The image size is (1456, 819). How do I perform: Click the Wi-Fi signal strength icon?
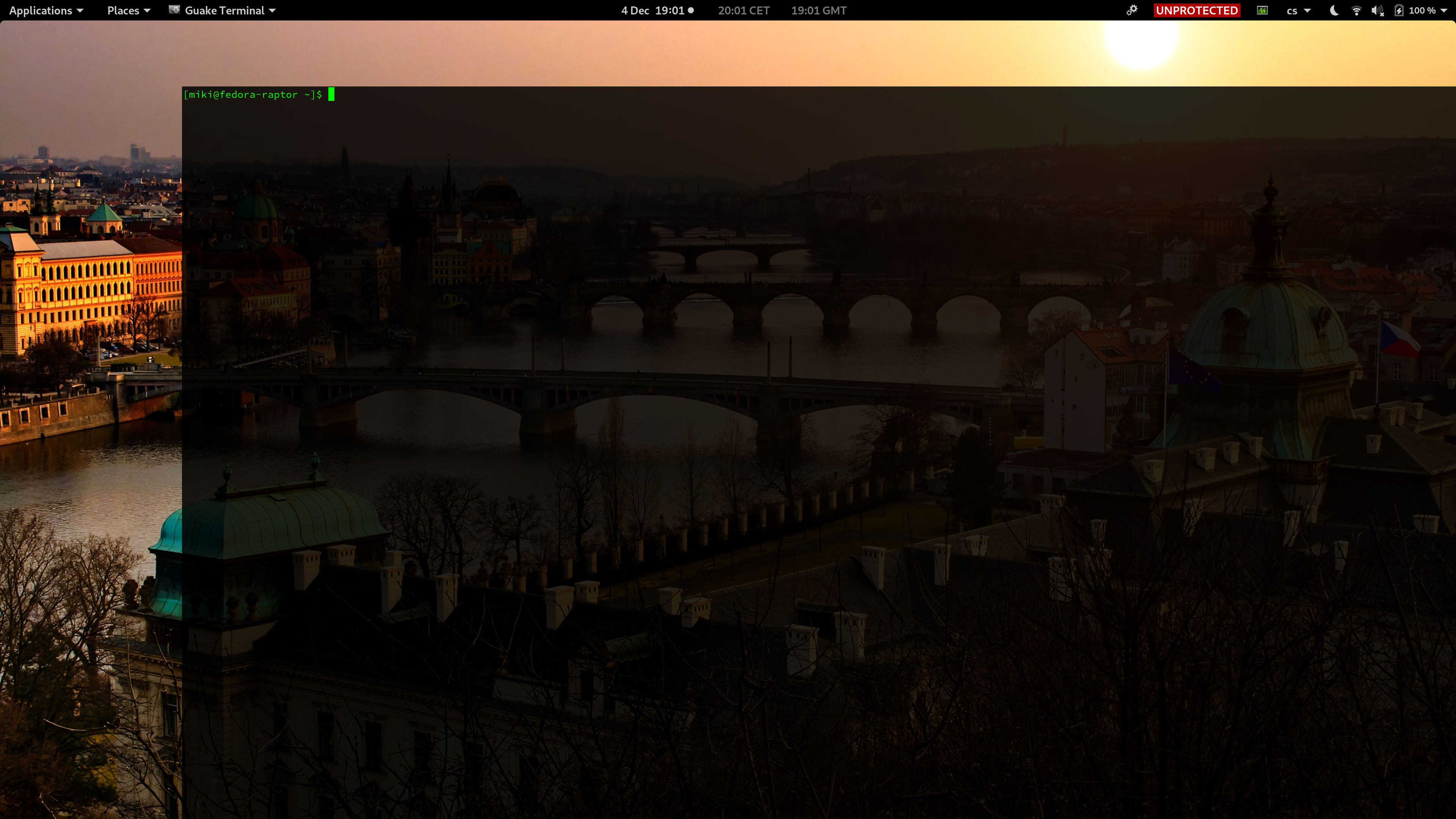1356,10
